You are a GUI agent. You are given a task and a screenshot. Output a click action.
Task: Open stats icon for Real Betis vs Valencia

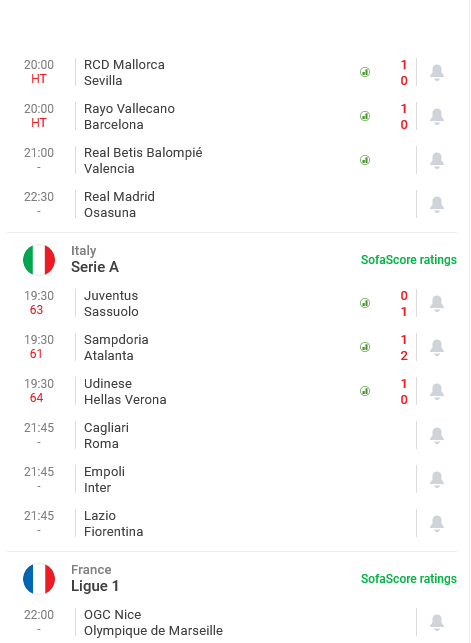tap(365, 160)
